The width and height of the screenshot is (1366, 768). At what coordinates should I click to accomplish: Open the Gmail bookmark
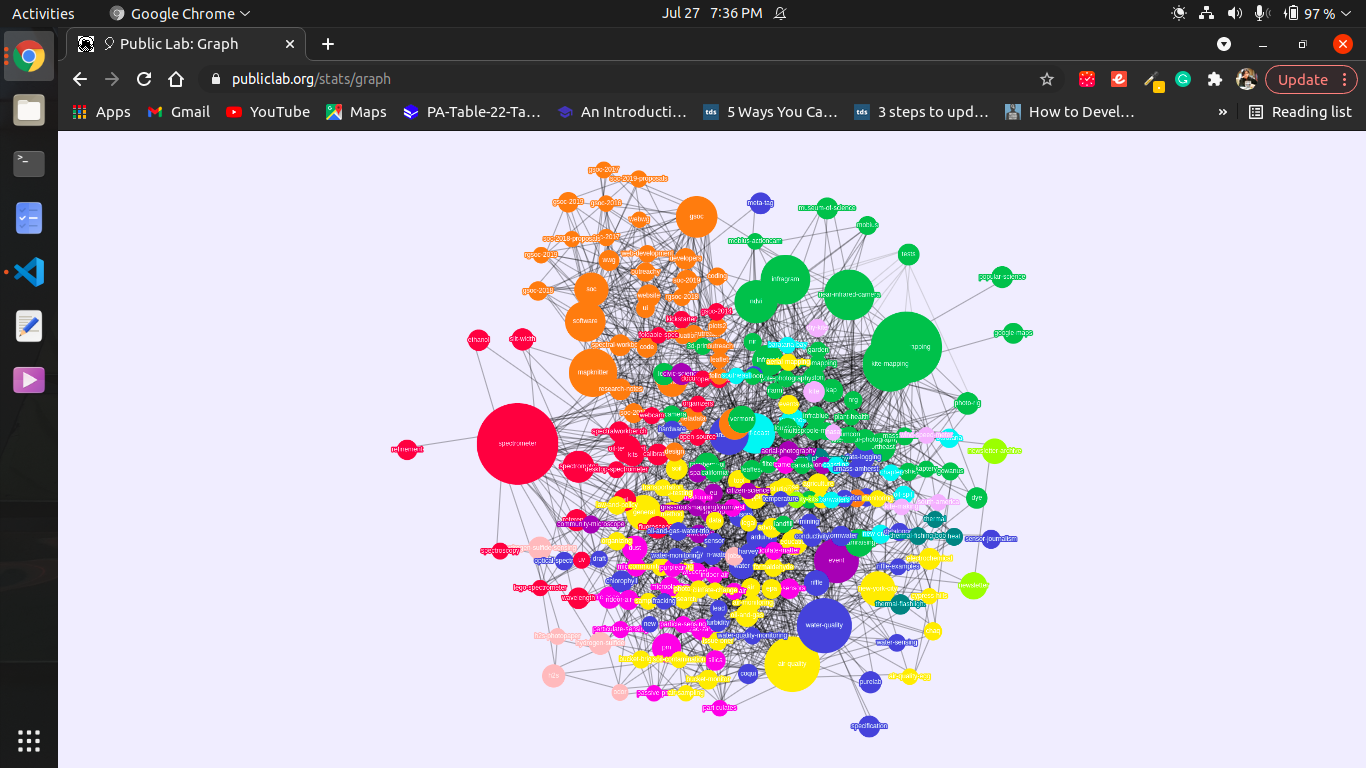click(178, 112)
